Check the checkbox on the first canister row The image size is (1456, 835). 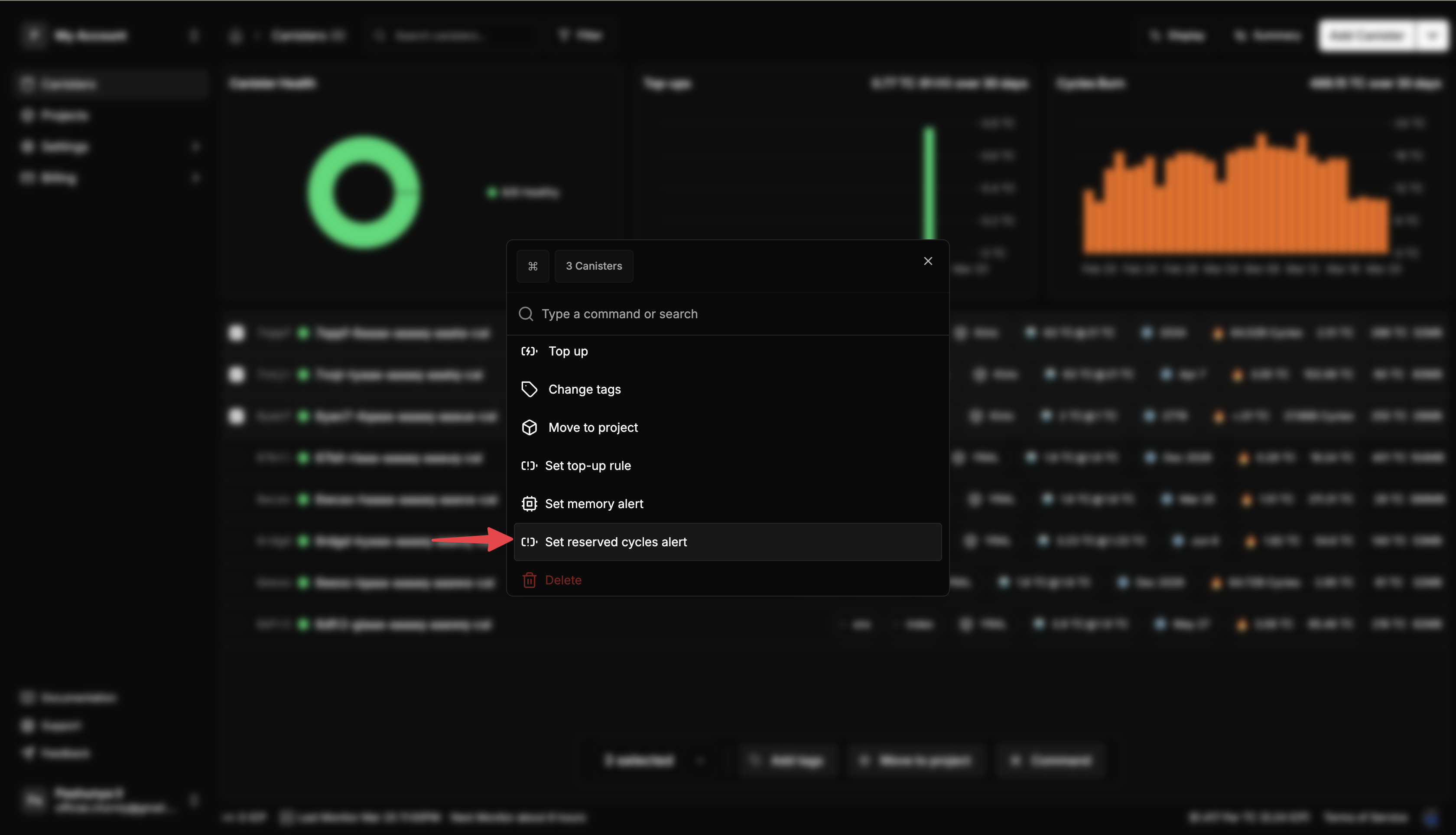236,333
